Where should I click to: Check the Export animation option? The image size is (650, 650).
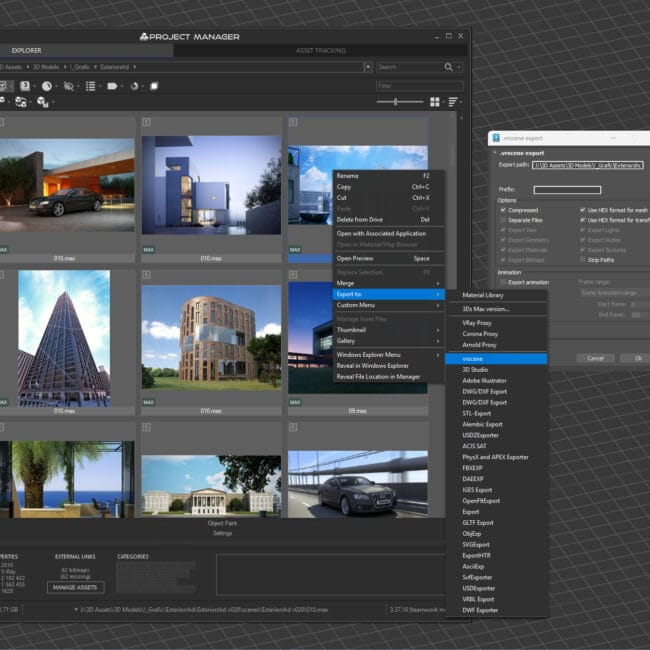[x=503, y=282]
